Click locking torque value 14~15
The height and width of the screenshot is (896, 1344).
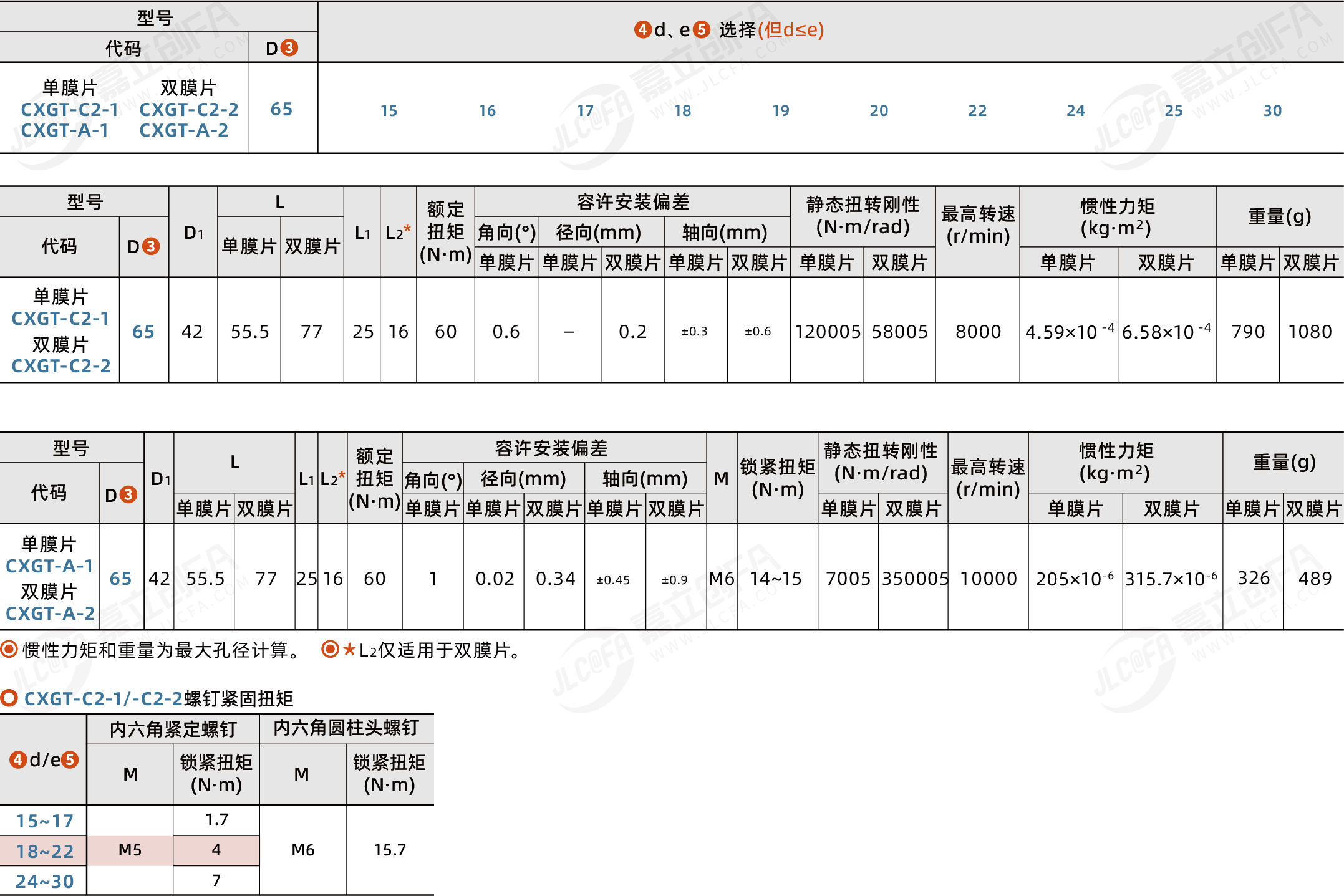point(776,579)
